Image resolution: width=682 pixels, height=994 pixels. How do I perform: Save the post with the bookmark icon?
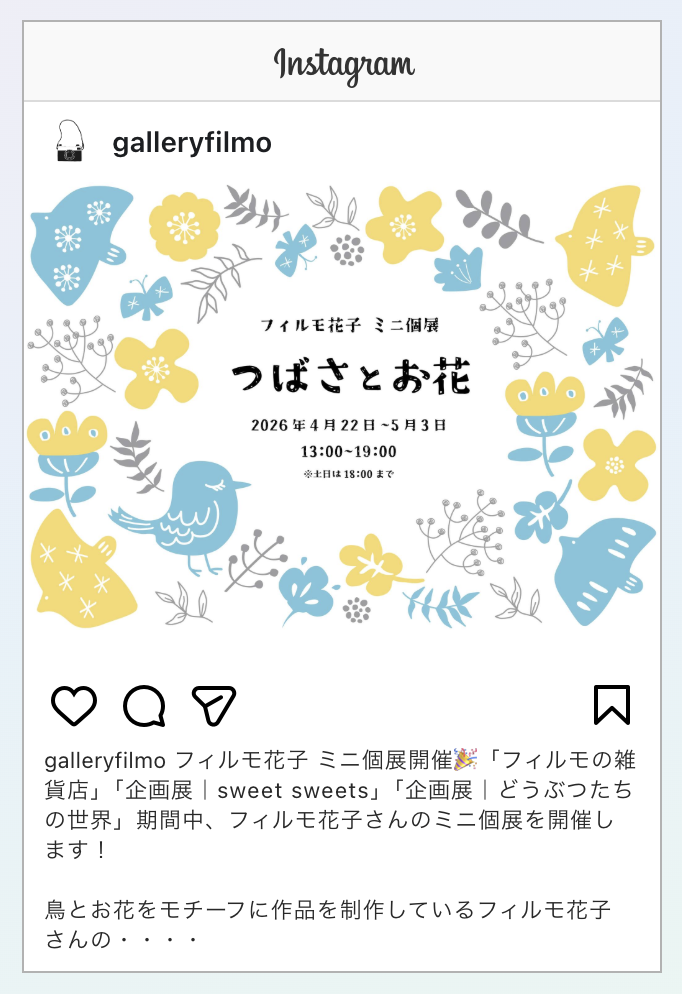tap(612, 704)
